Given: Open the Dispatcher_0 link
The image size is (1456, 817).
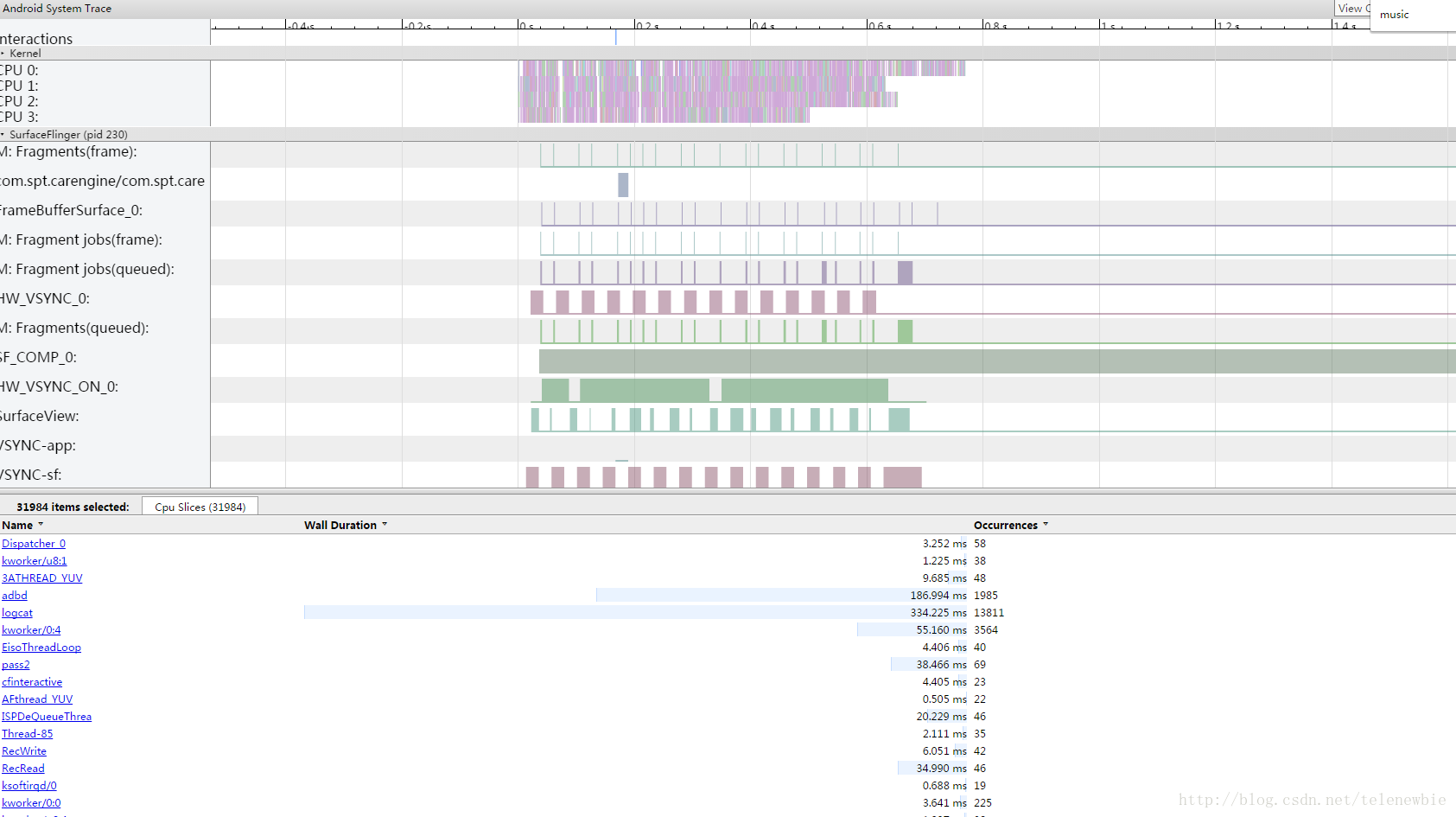Looking at the screenshot, I should (x=34, y=544).
